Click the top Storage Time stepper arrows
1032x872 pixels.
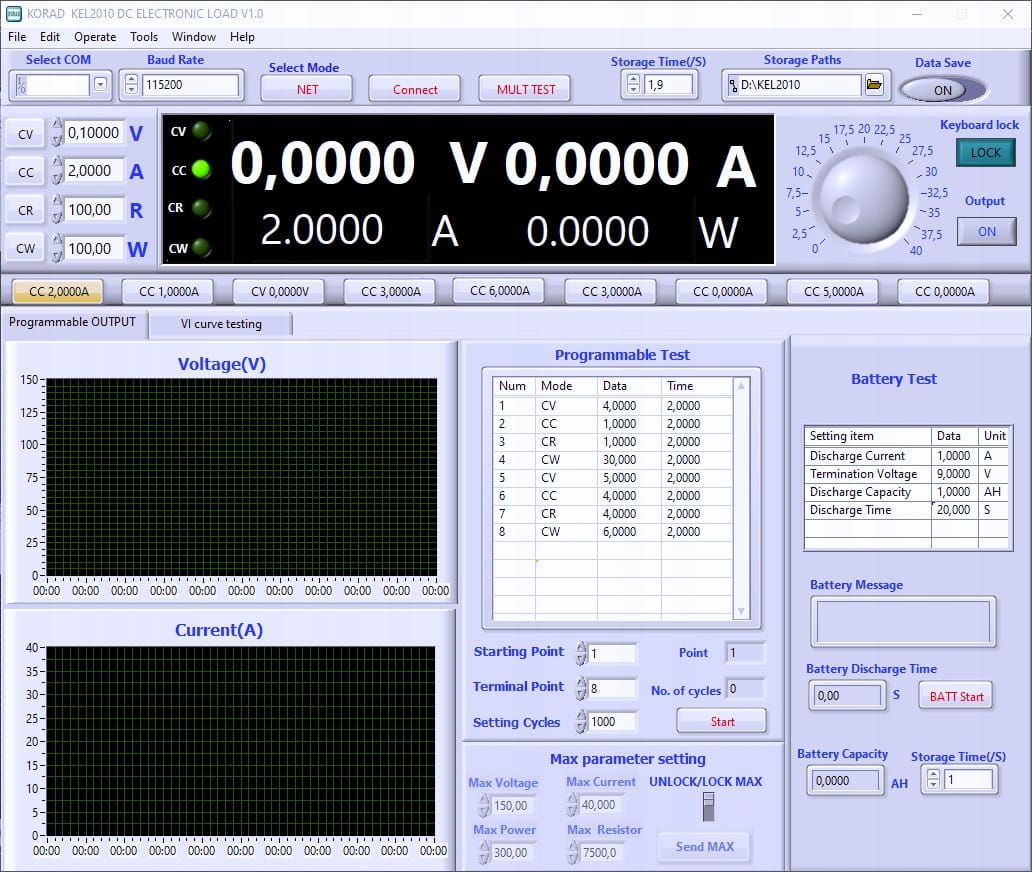click(633, 84)
